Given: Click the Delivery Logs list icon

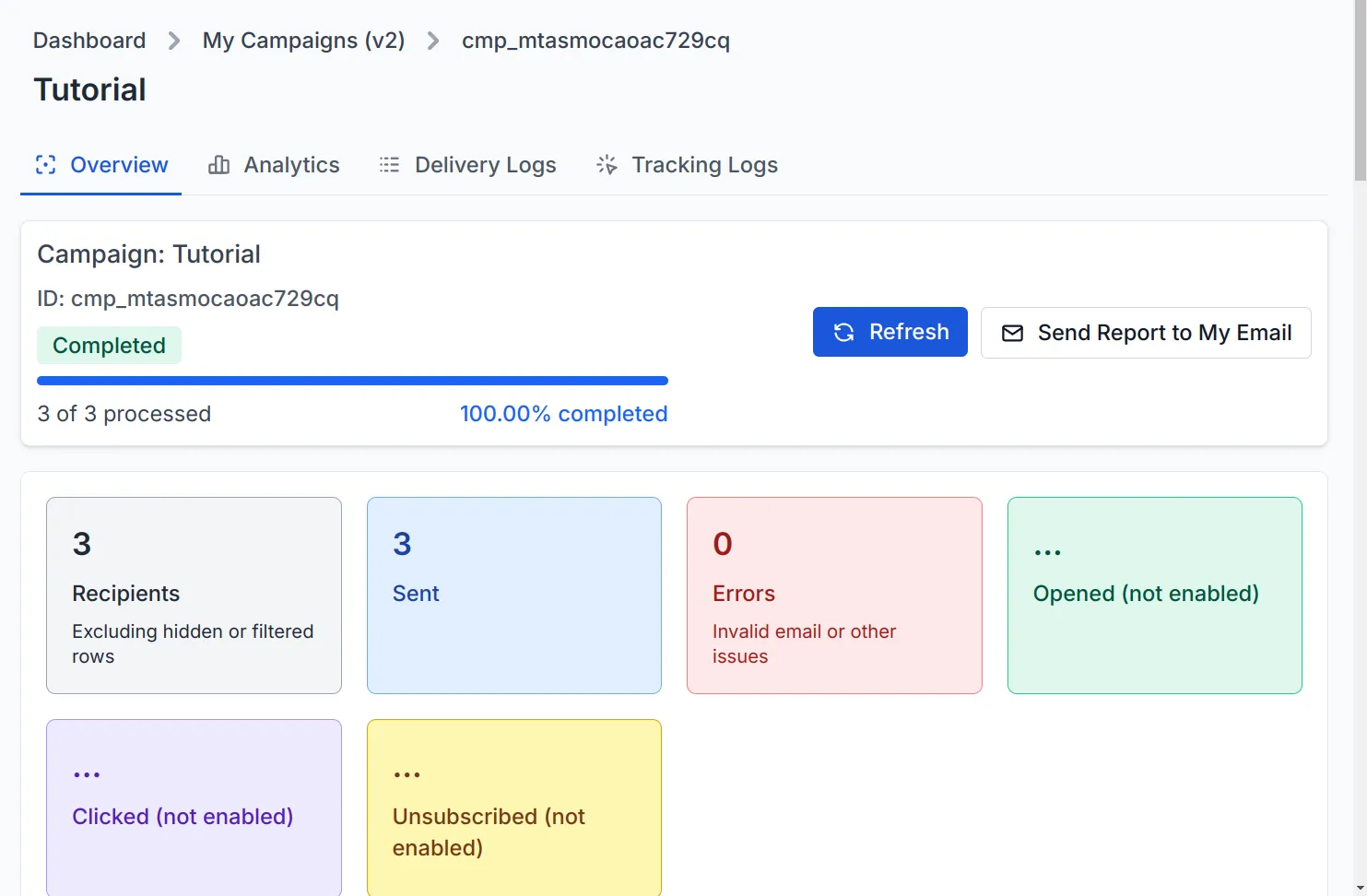Looking at the screenshot, I should (x=389, y=164).
